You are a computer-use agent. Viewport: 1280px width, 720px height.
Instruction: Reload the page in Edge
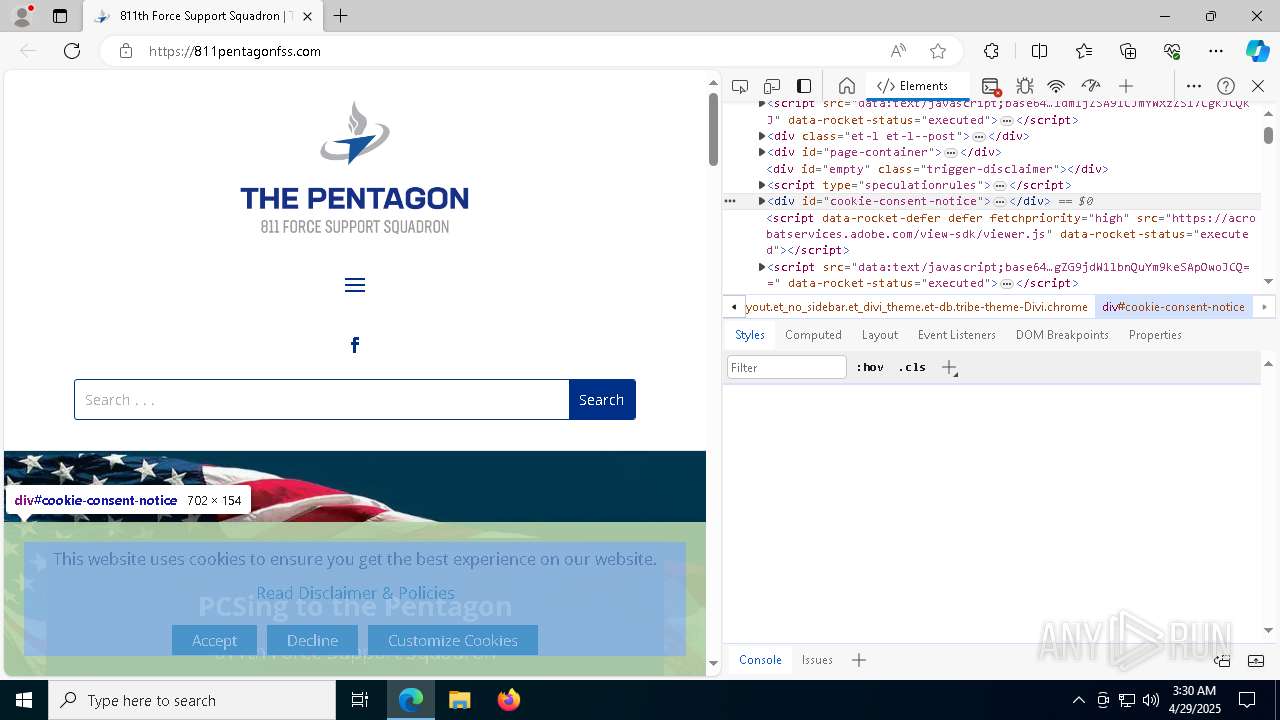coord(72,51)
